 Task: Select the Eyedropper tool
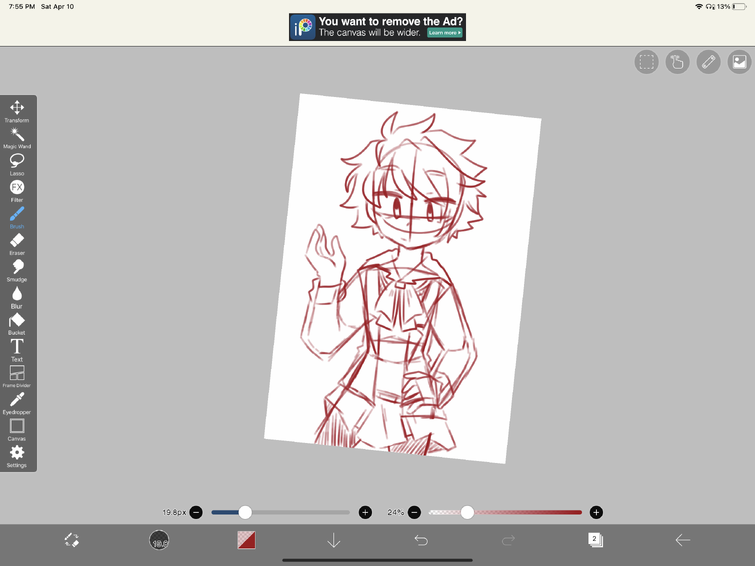click(x=17, y=403)
